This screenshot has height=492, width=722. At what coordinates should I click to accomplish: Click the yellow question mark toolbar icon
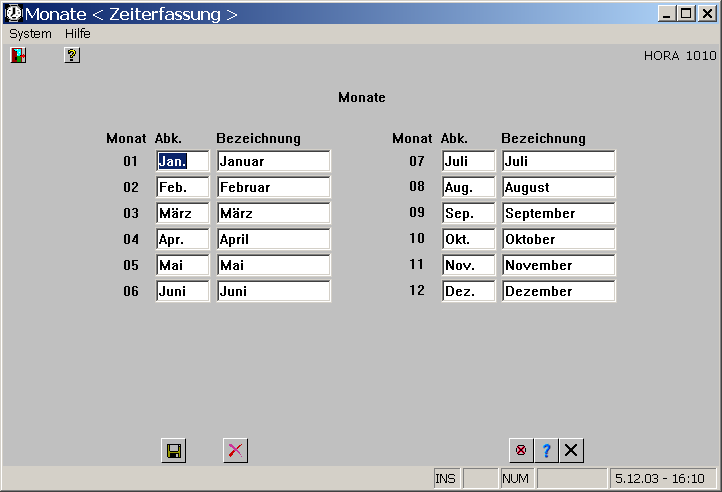click(x=72, y=56)
